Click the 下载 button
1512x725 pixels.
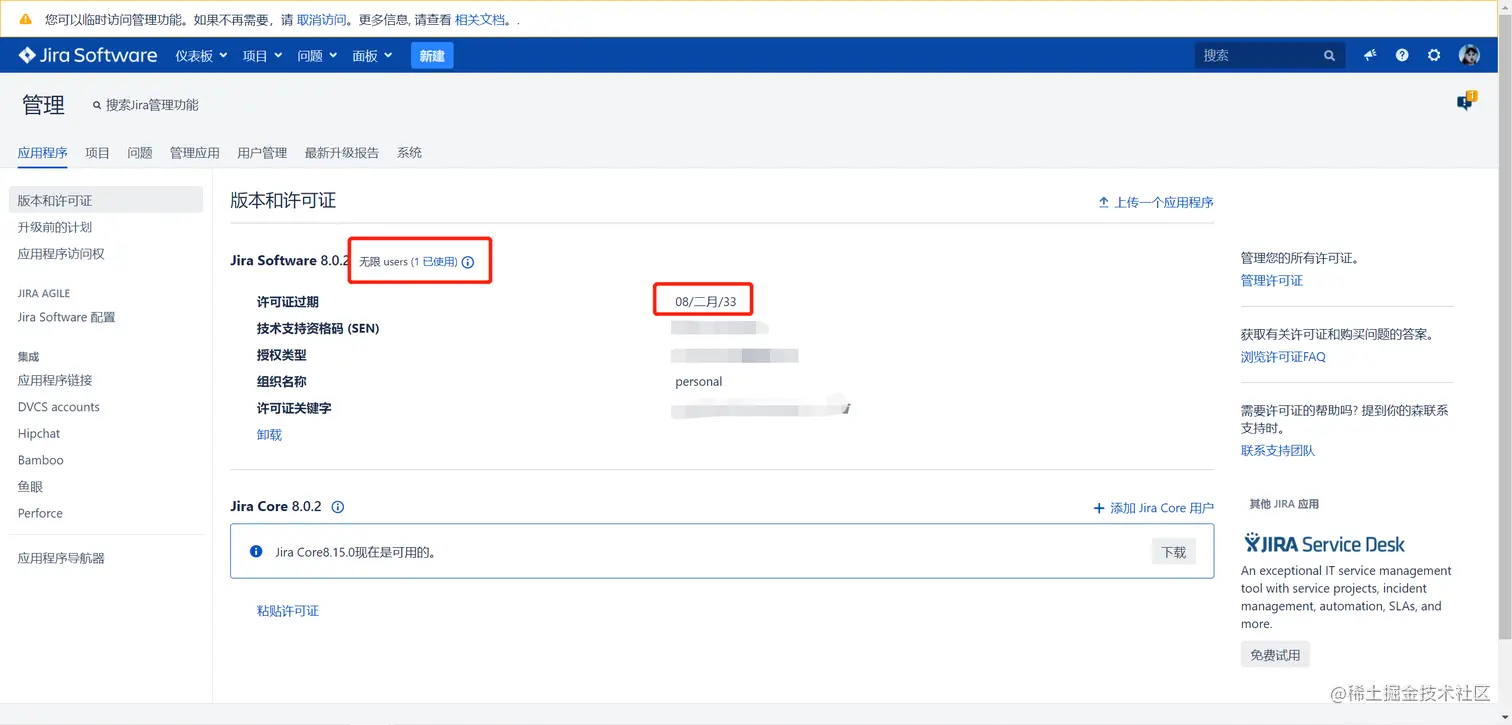click(1174, 552)
